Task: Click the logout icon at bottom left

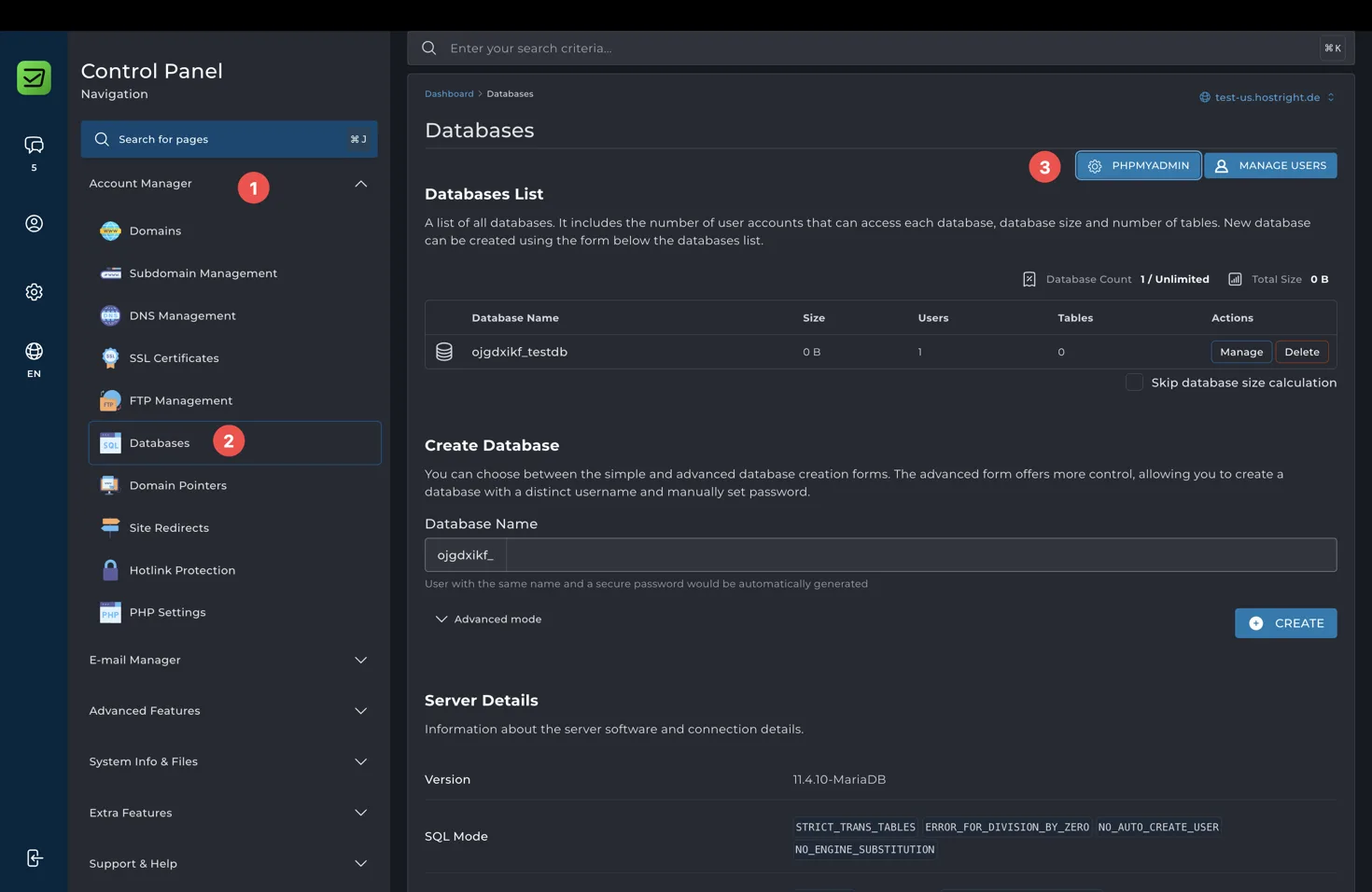Action: coord(35,857)
